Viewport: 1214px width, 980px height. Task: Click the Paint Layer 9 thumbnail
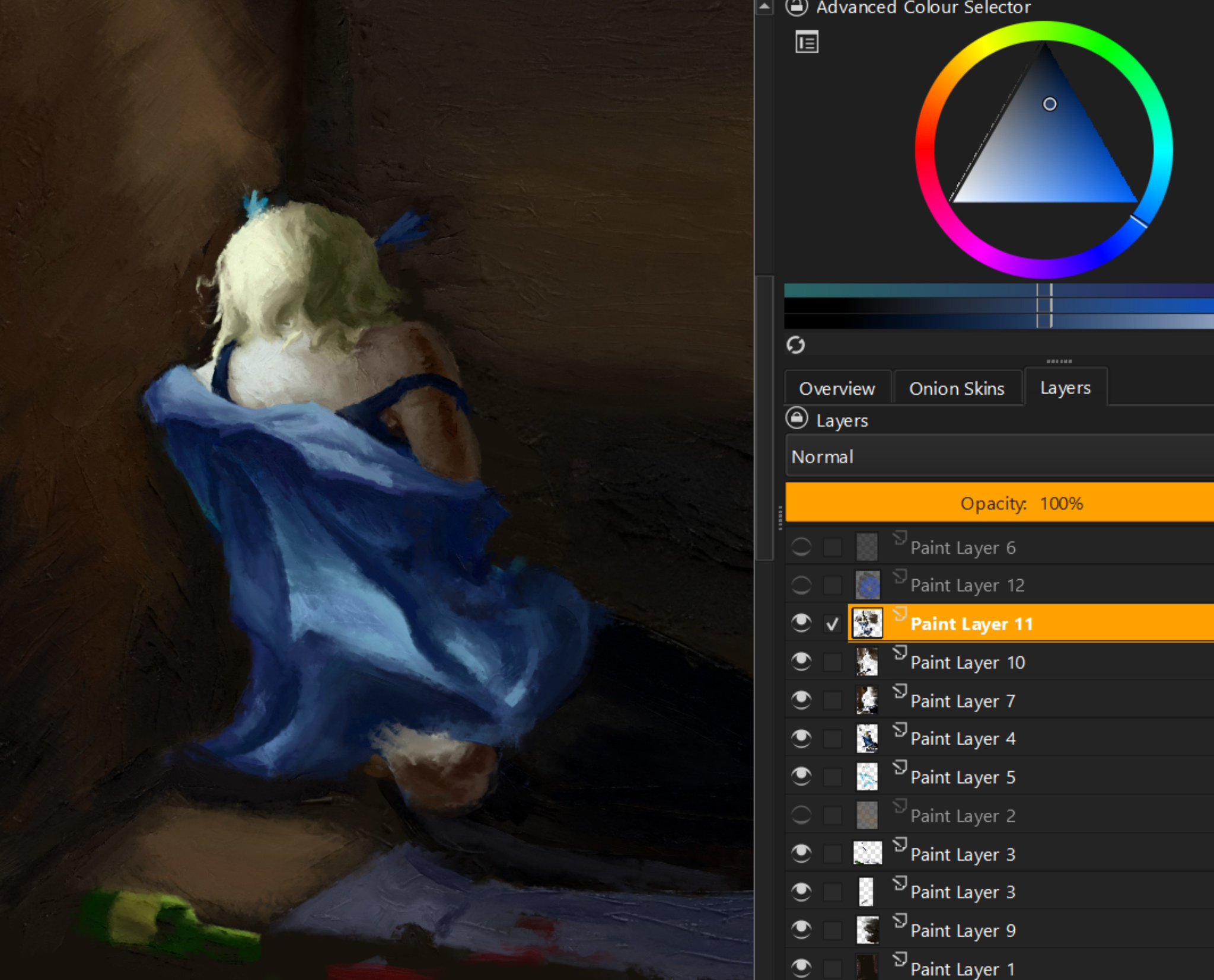click(x=867, y=930)
